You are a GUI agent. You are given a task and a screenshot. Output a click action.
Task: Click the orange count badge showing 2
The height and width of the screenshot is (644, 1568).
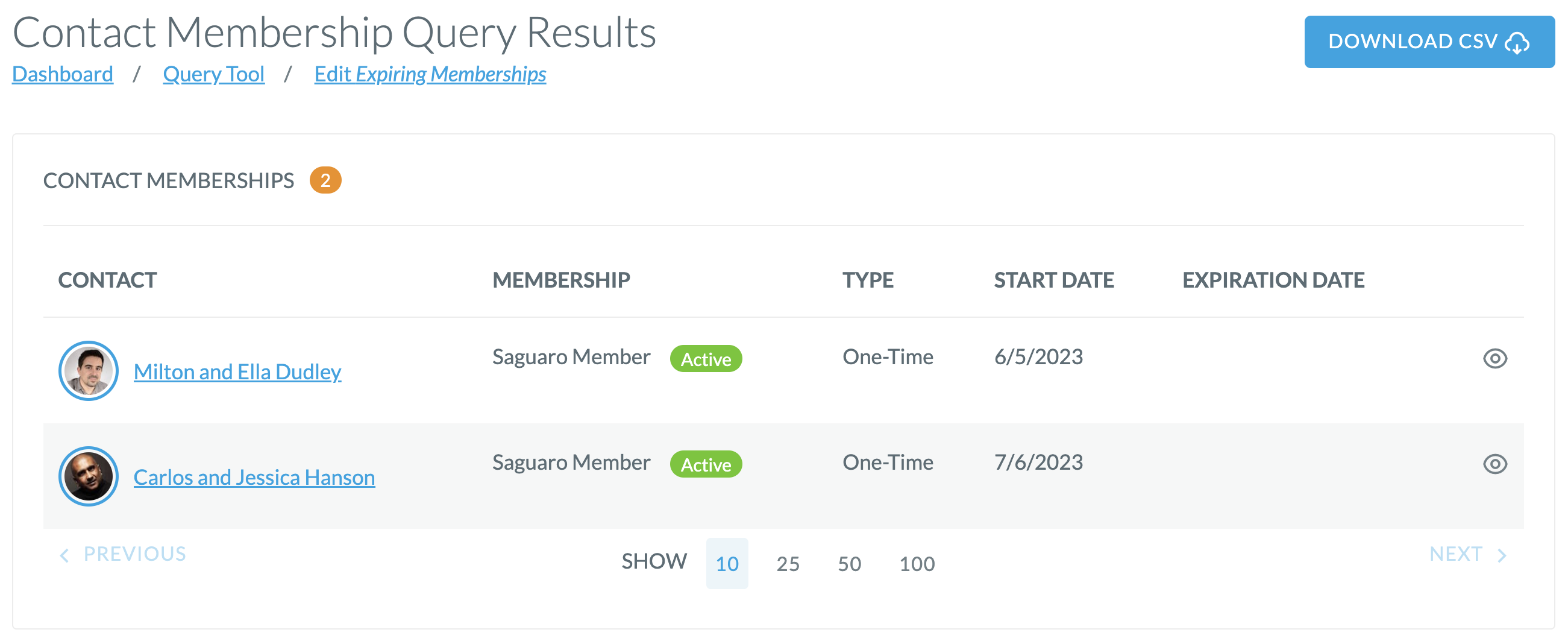click(x=326, y=180)
